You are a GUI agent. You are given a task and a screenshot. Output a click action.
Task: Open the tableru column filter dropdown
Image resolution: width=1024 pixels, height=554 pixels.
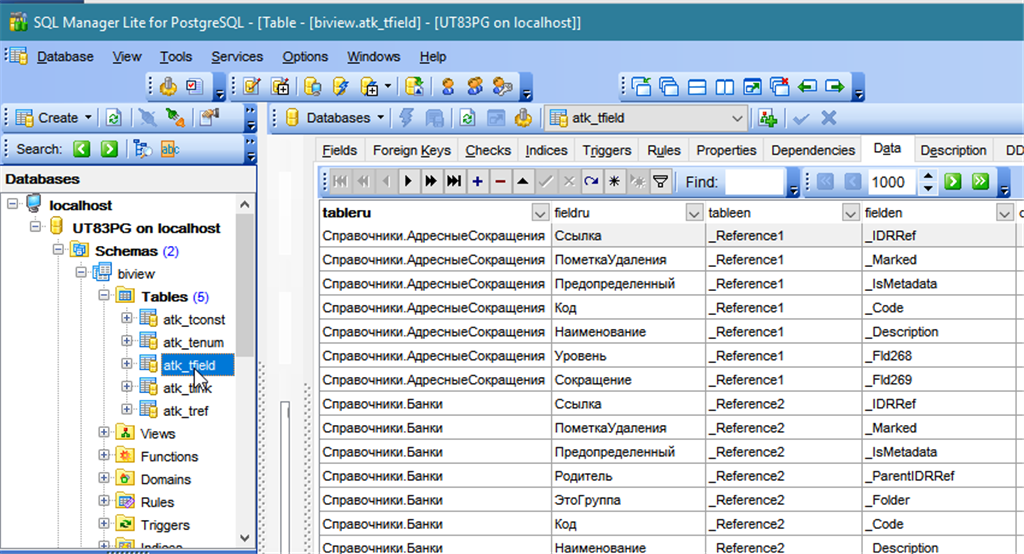tap(540, 212)
